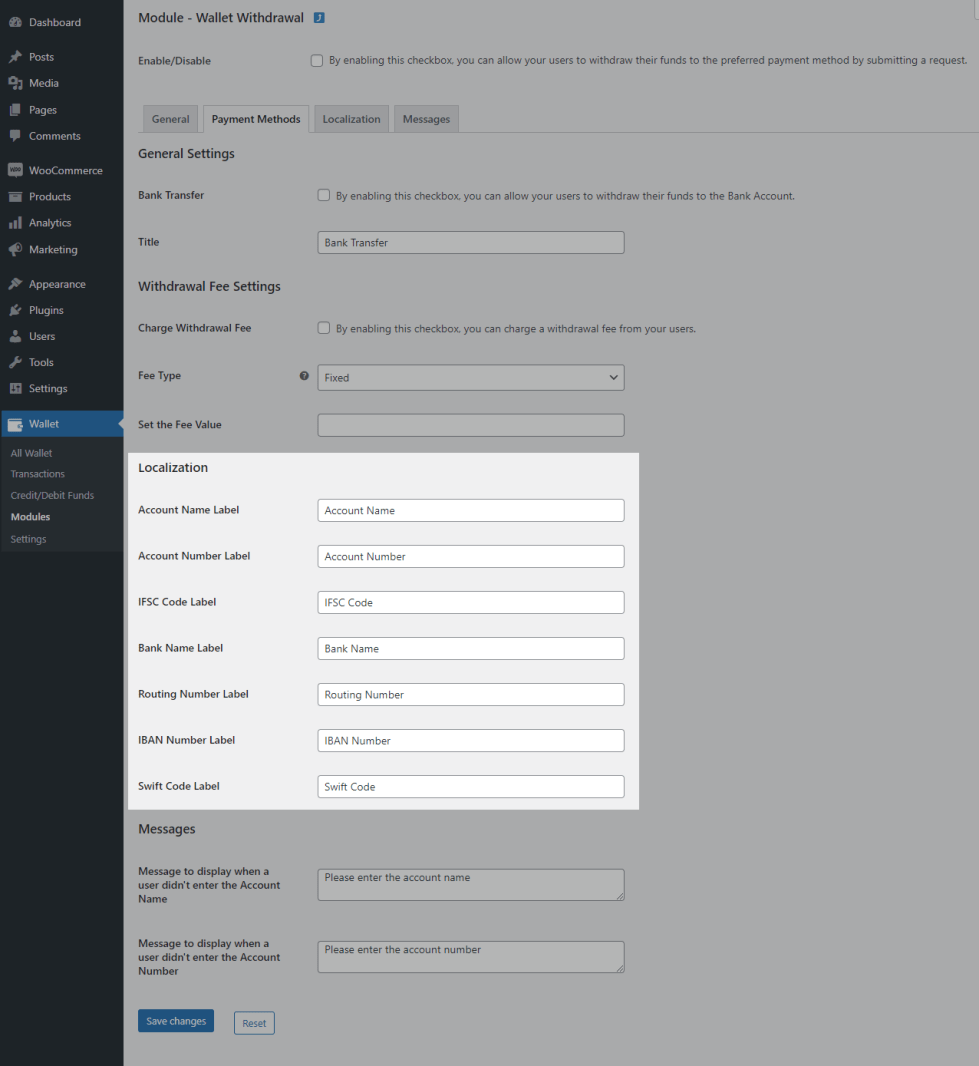Open Posts via its pin icon
The height and width of the screenshot is (1066, 979).
[x=15, y=57]
